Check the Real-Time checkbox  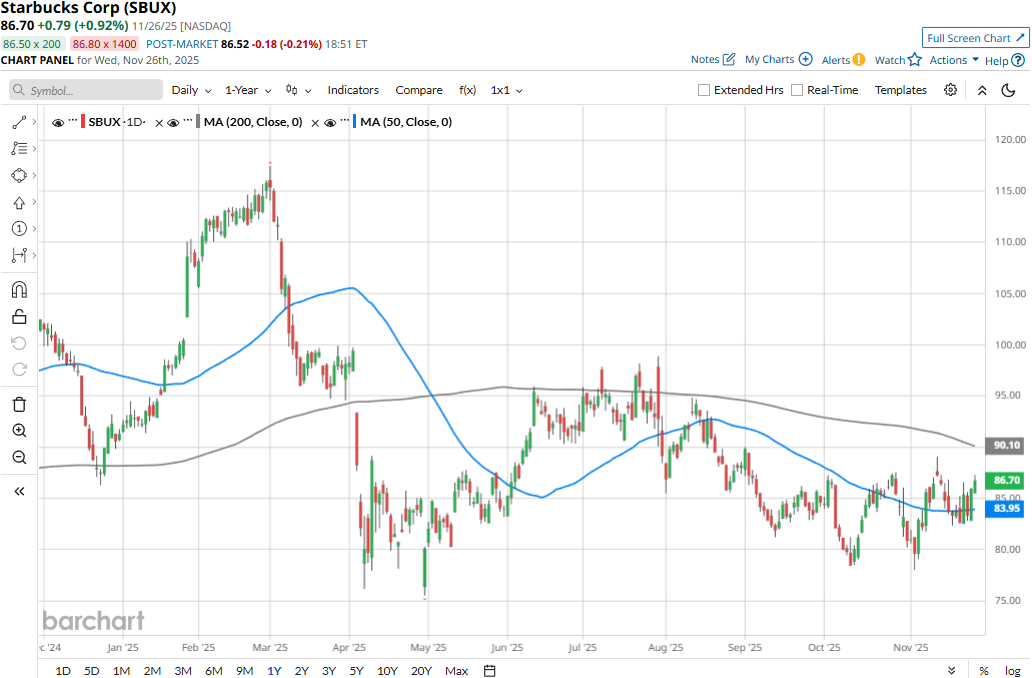click(797, 90)
